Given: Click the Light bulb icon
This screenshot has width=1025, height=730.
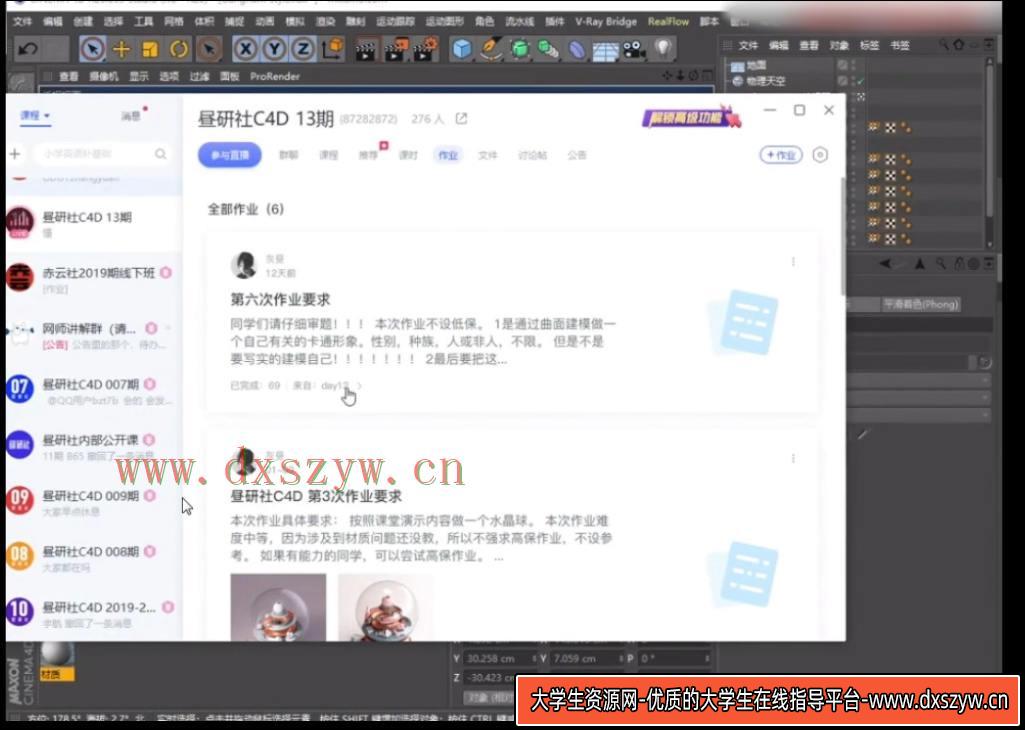Looking at the screenshot, I should pos(664,49).
